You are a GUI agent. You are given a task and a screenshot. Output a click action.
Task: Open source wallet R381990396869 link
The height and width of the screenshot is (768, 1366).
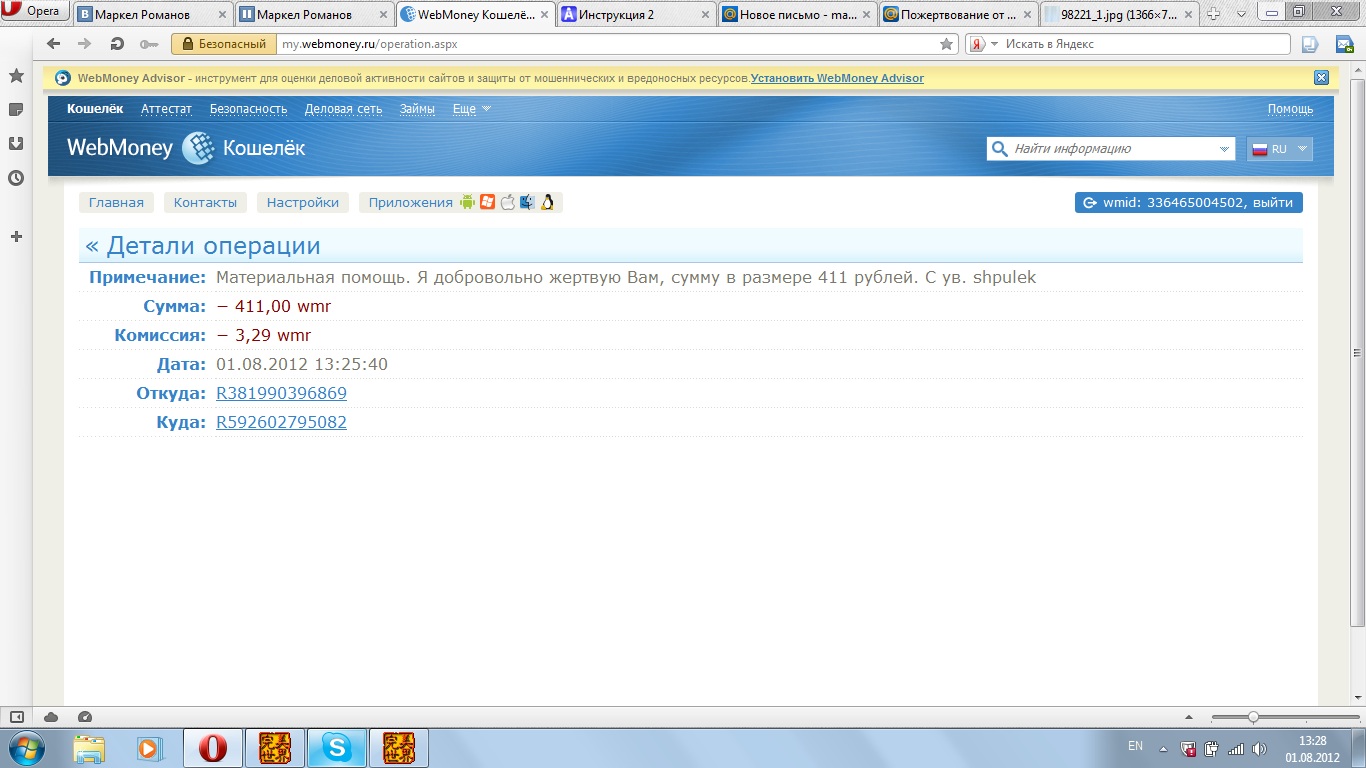(x=281, y=393)
